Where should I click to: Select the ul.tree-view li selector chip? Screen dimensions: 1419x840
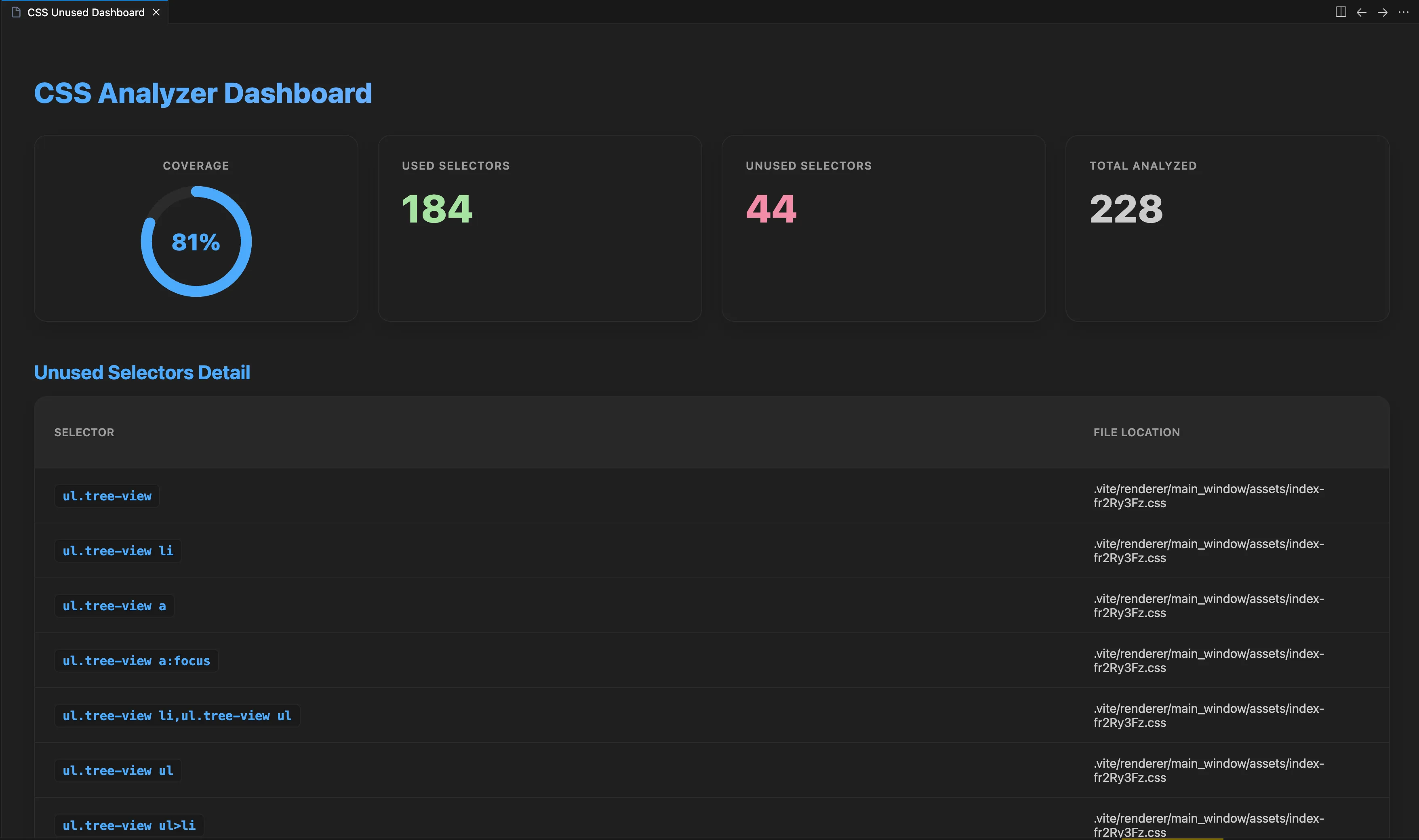118,551
